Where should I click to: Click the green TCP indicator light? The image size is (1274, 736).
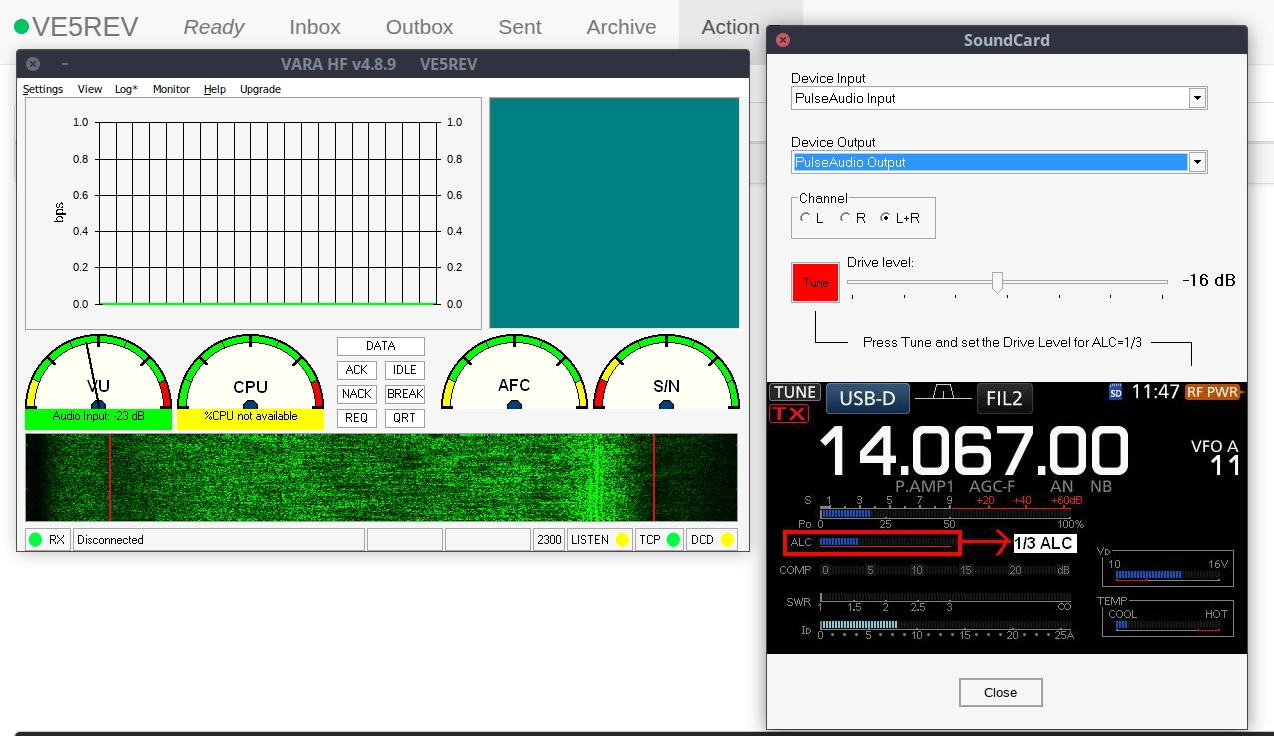[x=673, y=540]
